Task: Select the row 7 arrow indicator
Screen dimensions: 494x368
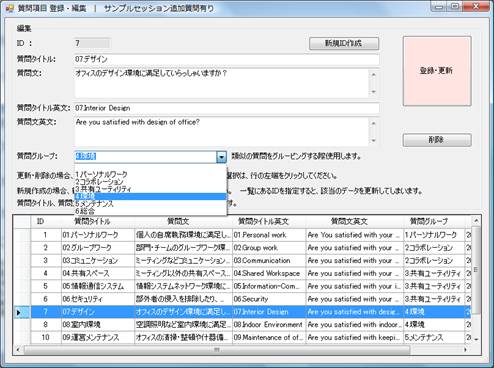Action: point(22,312)
